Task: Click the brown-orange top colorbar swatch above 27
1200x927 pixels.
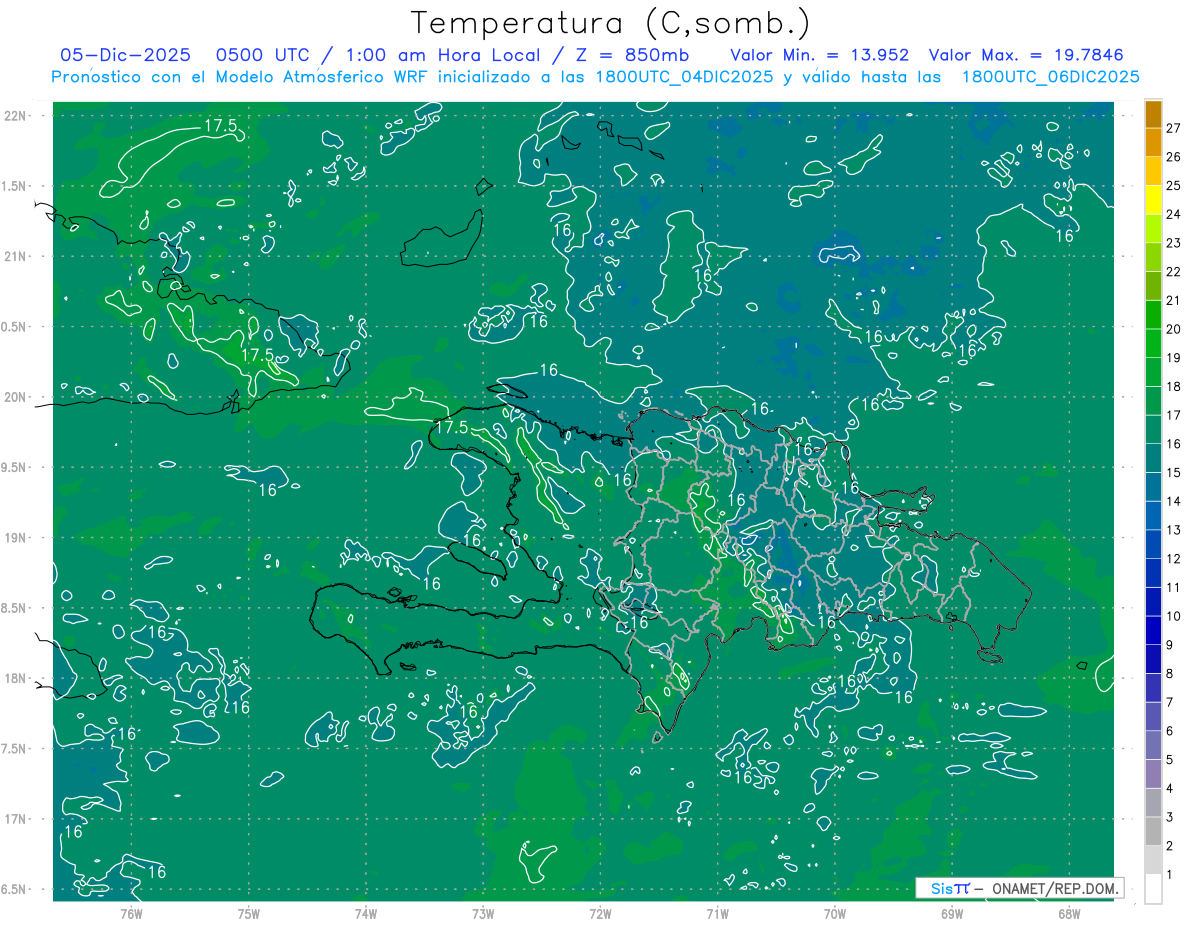Action: [x=1154, y=113]
